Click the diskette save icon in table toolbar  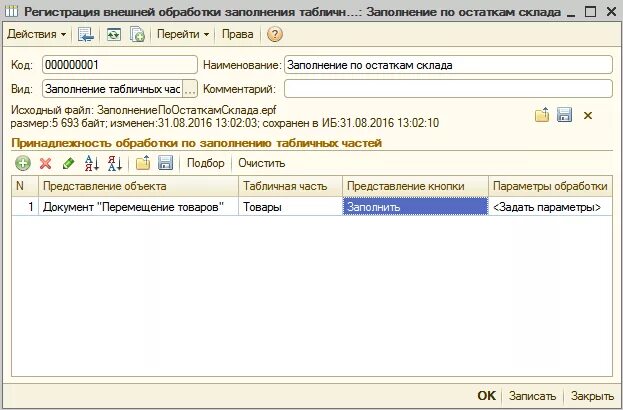click(165, 163)
